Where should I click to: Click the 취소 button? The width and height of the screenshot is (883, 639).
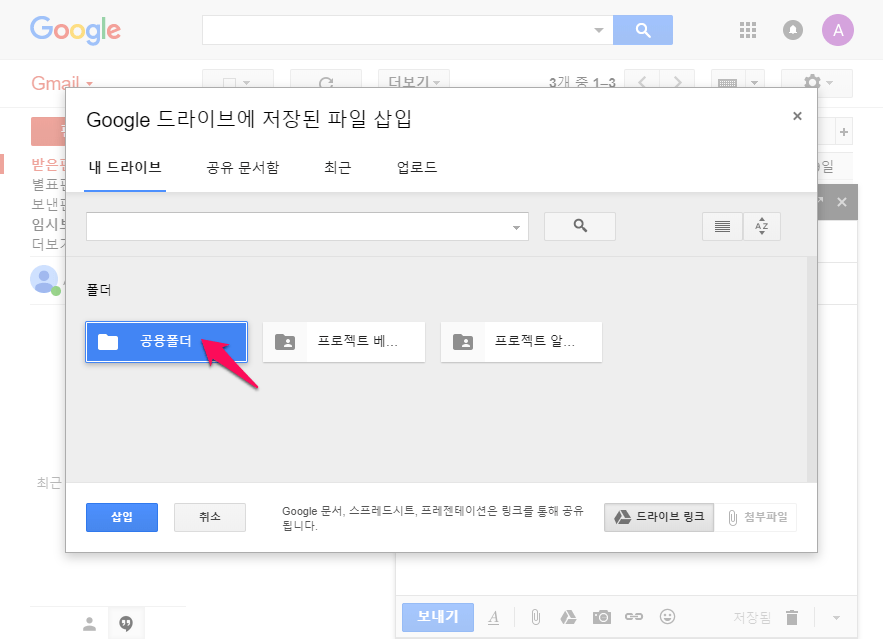[x=209, y=516]
